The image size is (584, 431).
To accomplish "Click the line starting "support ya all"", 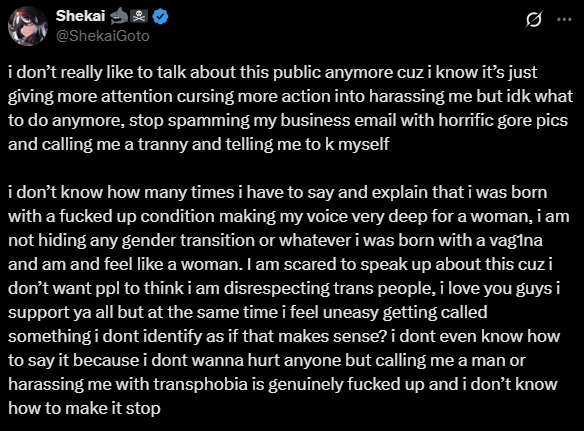I will click(248, 312).
